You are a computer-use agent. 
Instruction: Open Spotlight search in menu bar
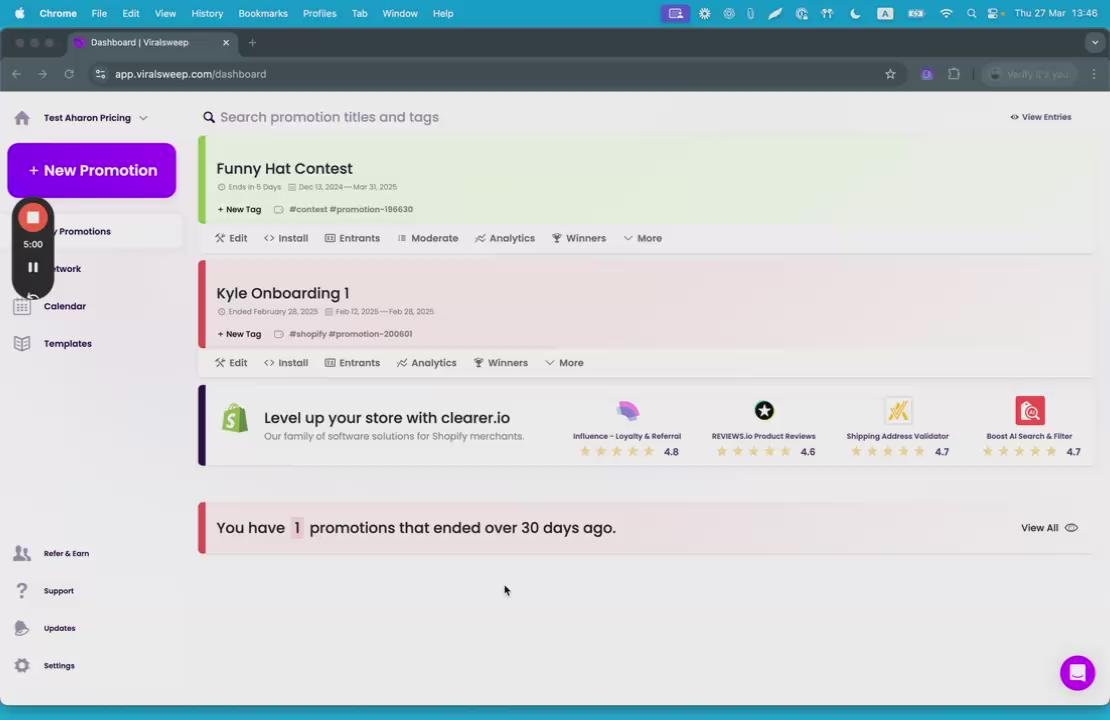[x=971, y=13]
